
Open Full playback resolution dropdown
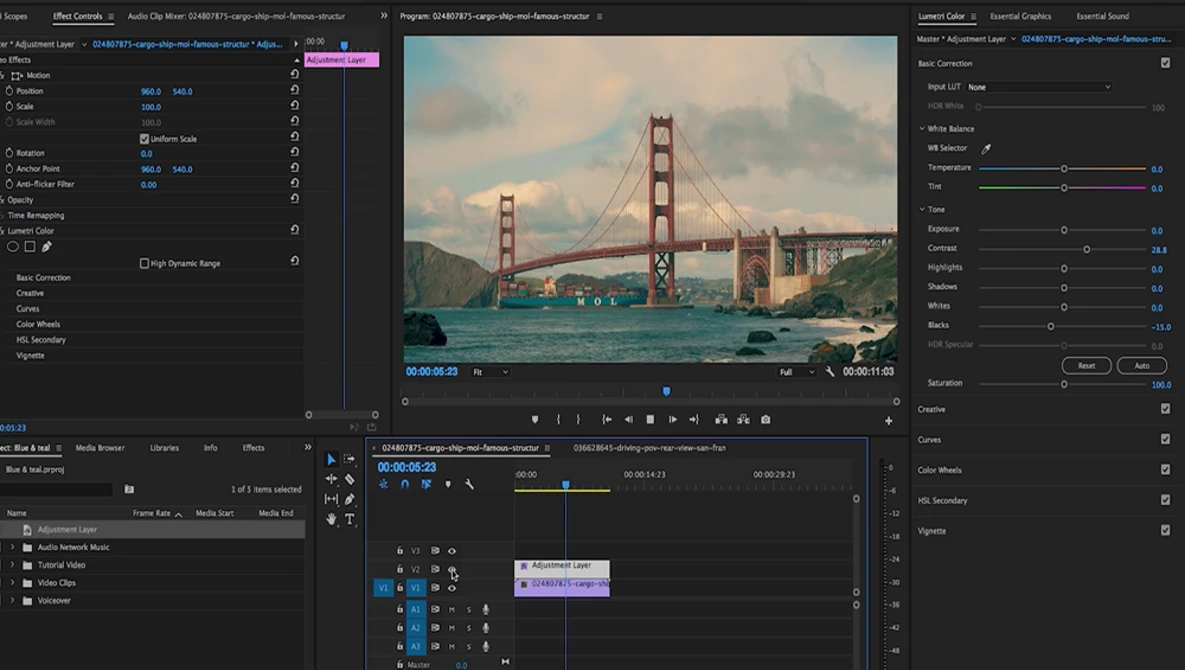click(x=797, y=372)
